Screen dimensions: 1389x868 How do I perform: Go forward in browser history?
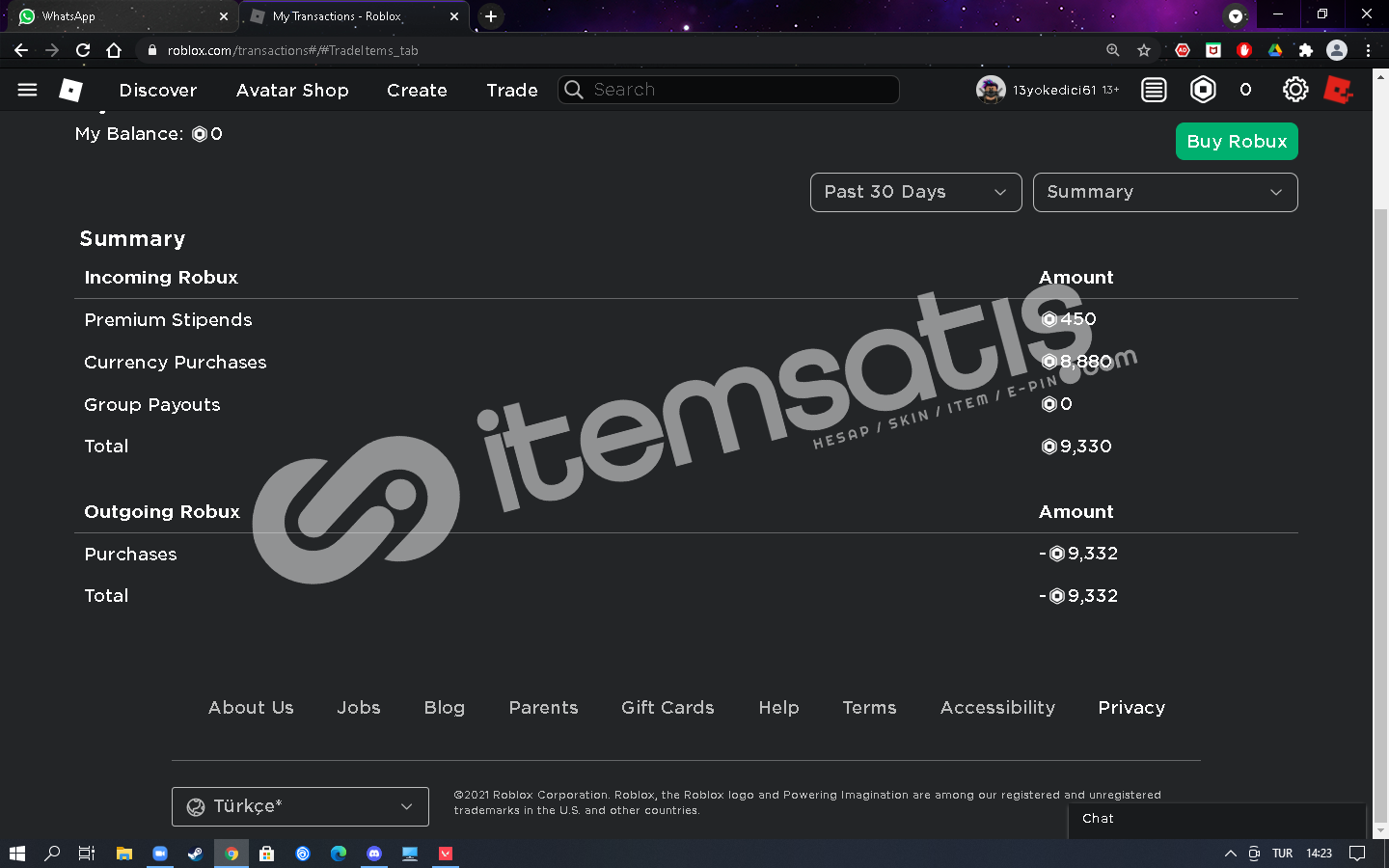tap(52, 50)
